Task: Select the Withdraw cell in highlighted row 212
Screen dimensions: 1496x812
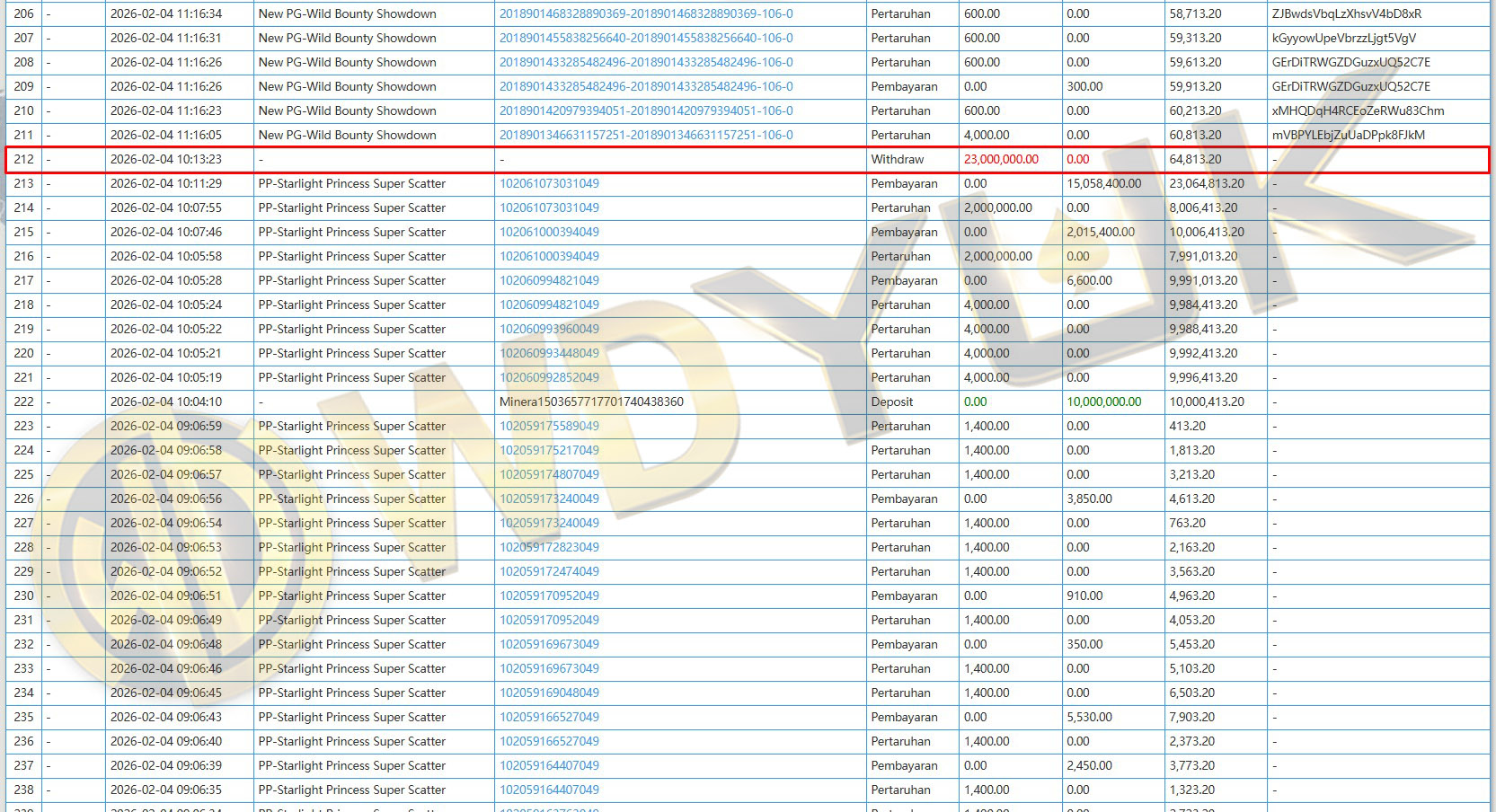Action: [x=897, y=160]
